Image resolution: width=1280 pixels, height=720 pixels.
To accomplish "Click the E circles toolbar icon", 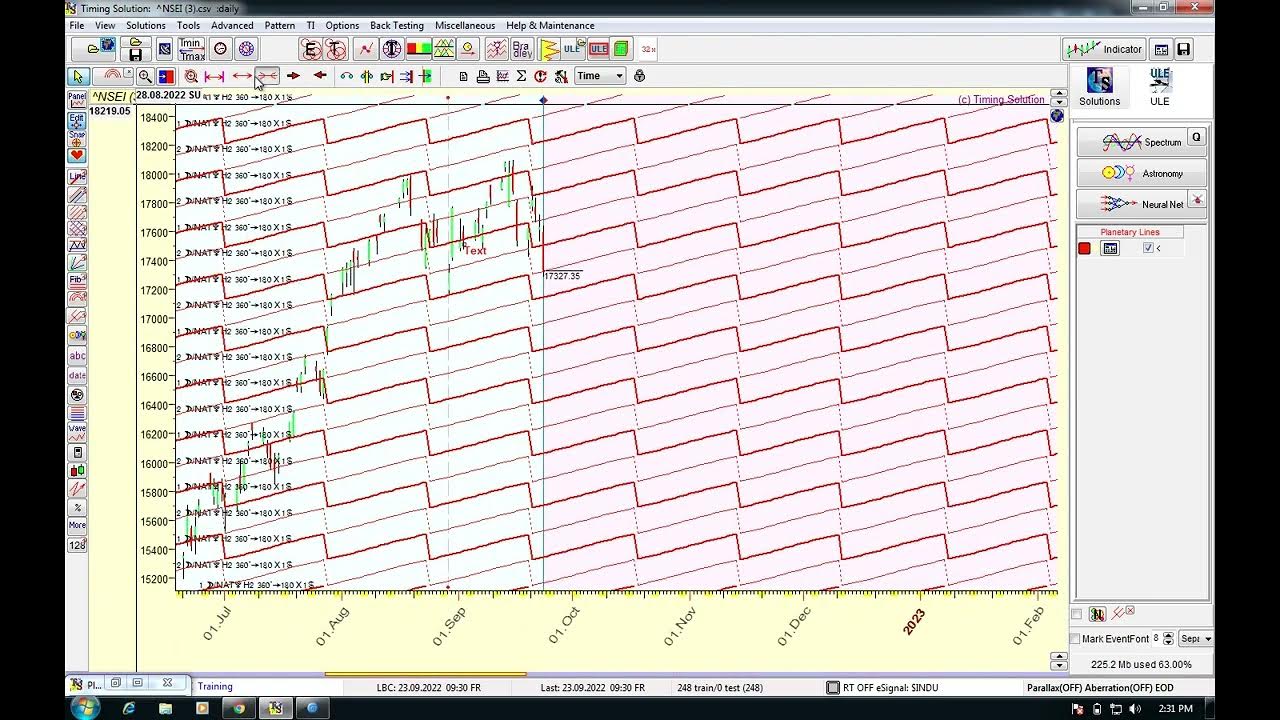I will click(311, 49).
